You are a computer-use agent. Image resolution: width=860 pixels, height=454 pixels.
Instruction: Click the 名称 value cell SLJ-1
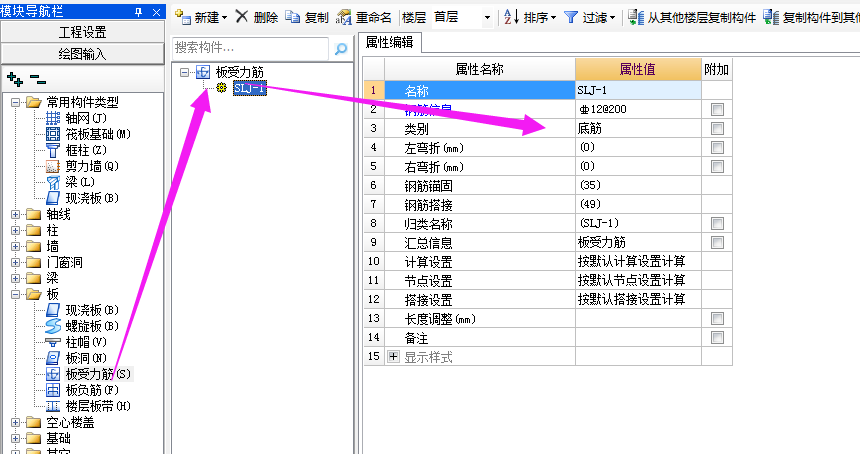(x=638, y=90)
